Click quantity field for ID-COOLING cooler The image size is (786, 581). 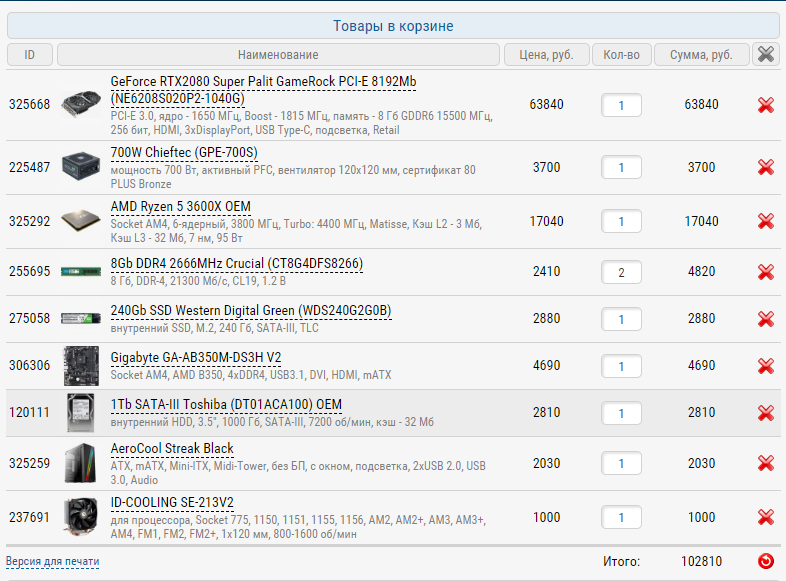tap(621, 517)
